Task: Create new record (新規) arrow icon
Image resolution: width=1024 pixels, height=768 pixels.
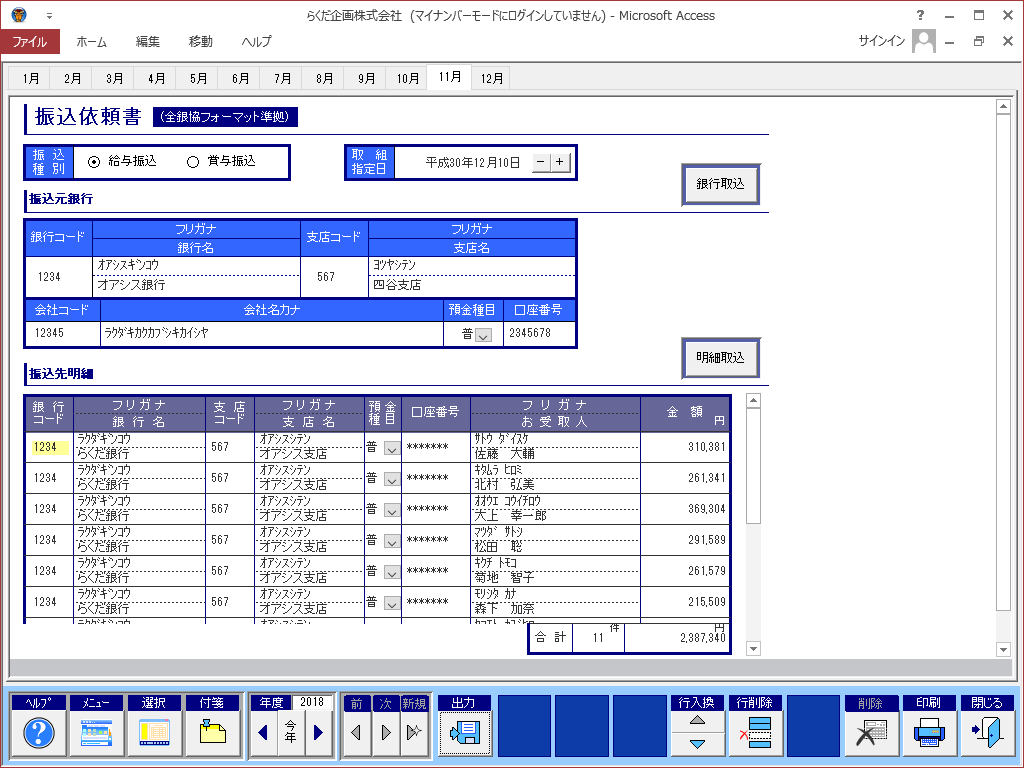Action: (x=414, y=733)
